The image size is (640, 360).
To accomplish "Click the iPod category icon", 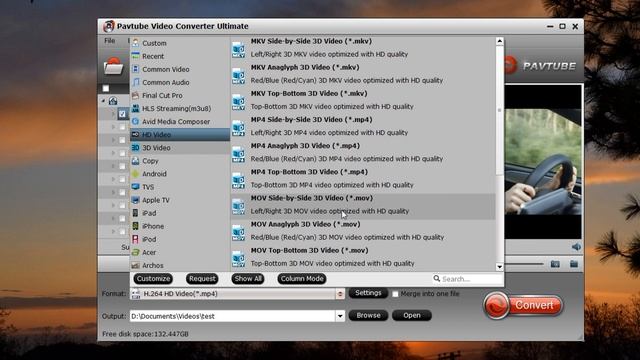I will tap(136, 239).
